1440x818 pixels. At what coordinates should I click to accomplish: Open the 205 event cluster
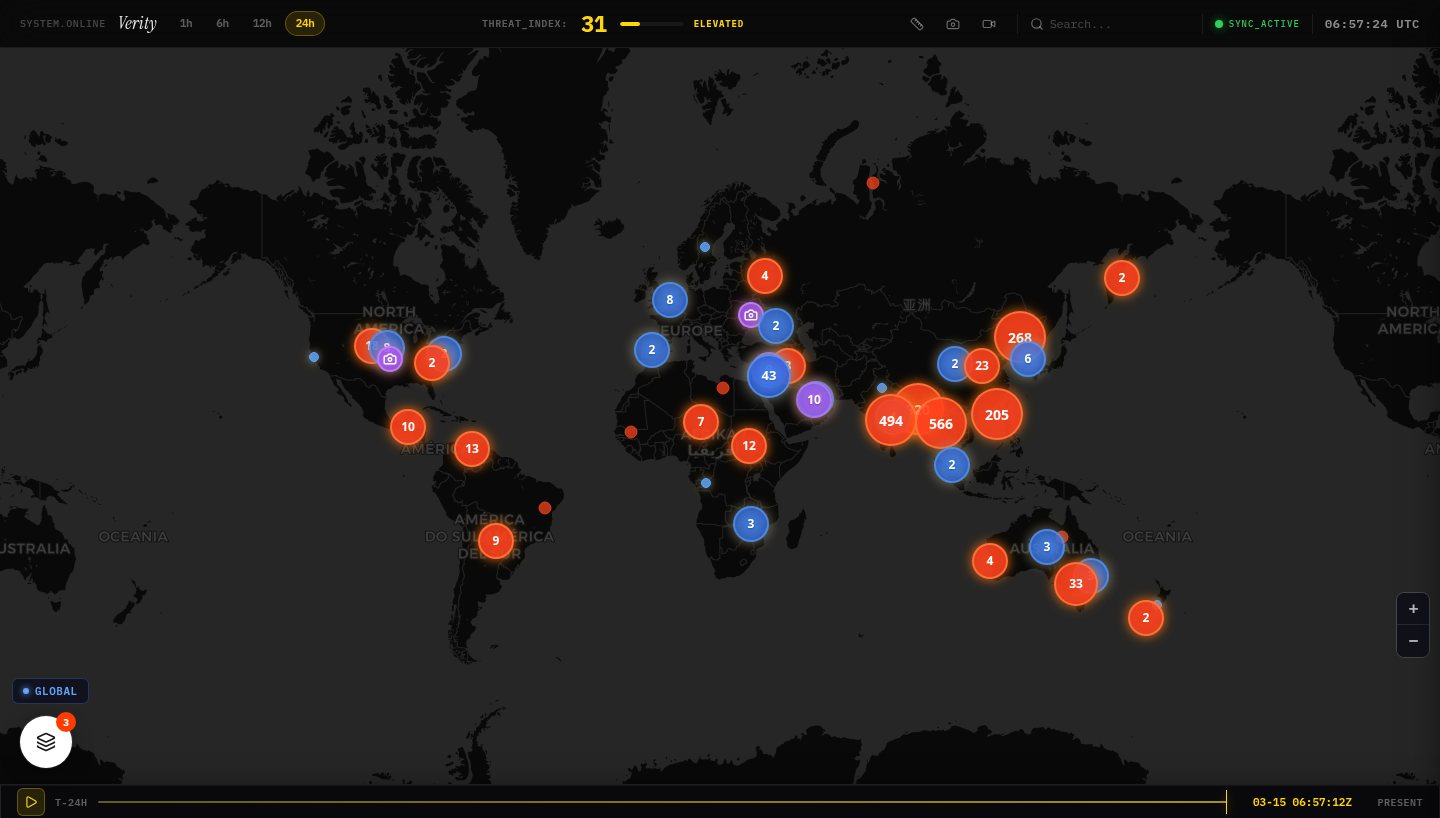pyautogui.click(x=997, y=414)
